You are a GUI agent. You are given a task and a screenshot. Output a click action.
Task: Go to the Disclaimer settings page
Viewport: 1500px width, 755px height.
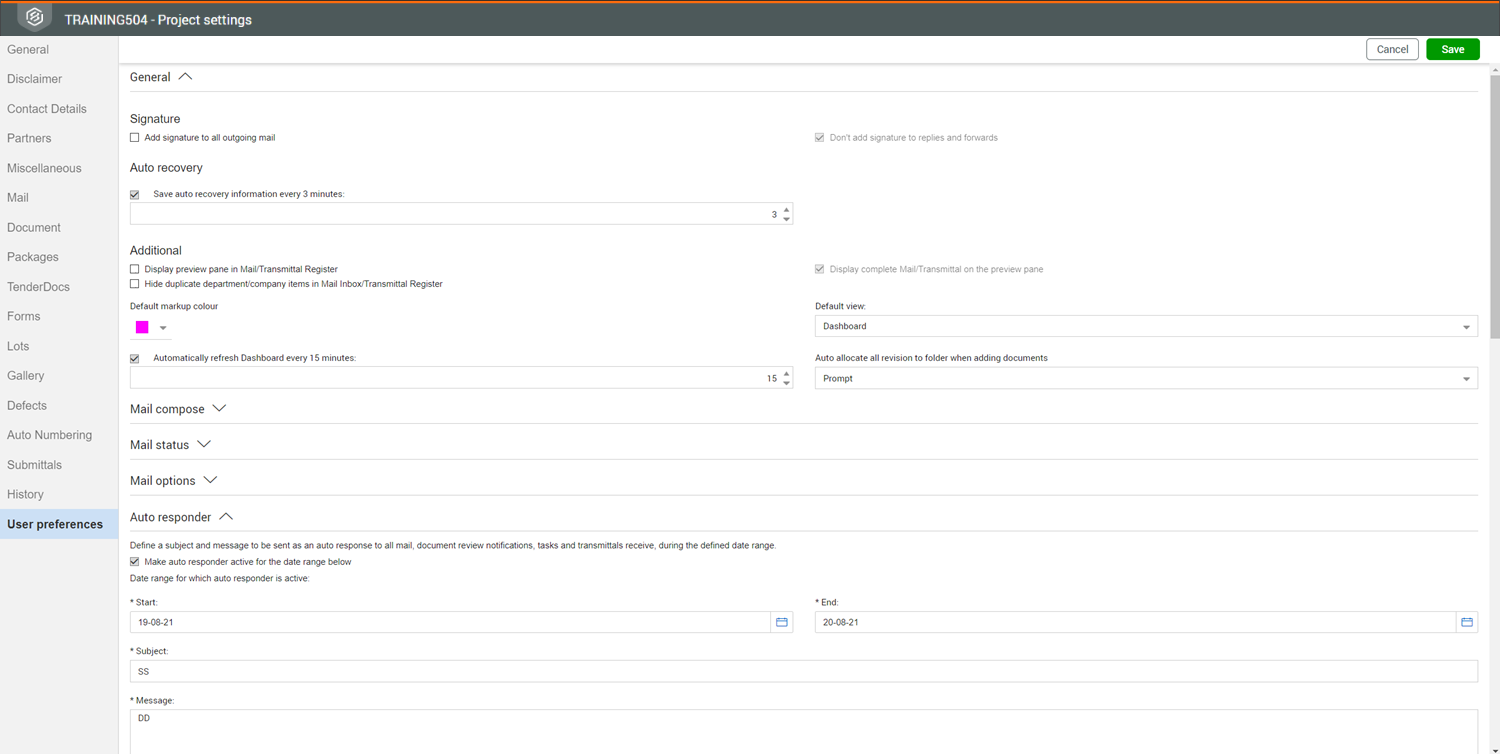pos(34,79)
